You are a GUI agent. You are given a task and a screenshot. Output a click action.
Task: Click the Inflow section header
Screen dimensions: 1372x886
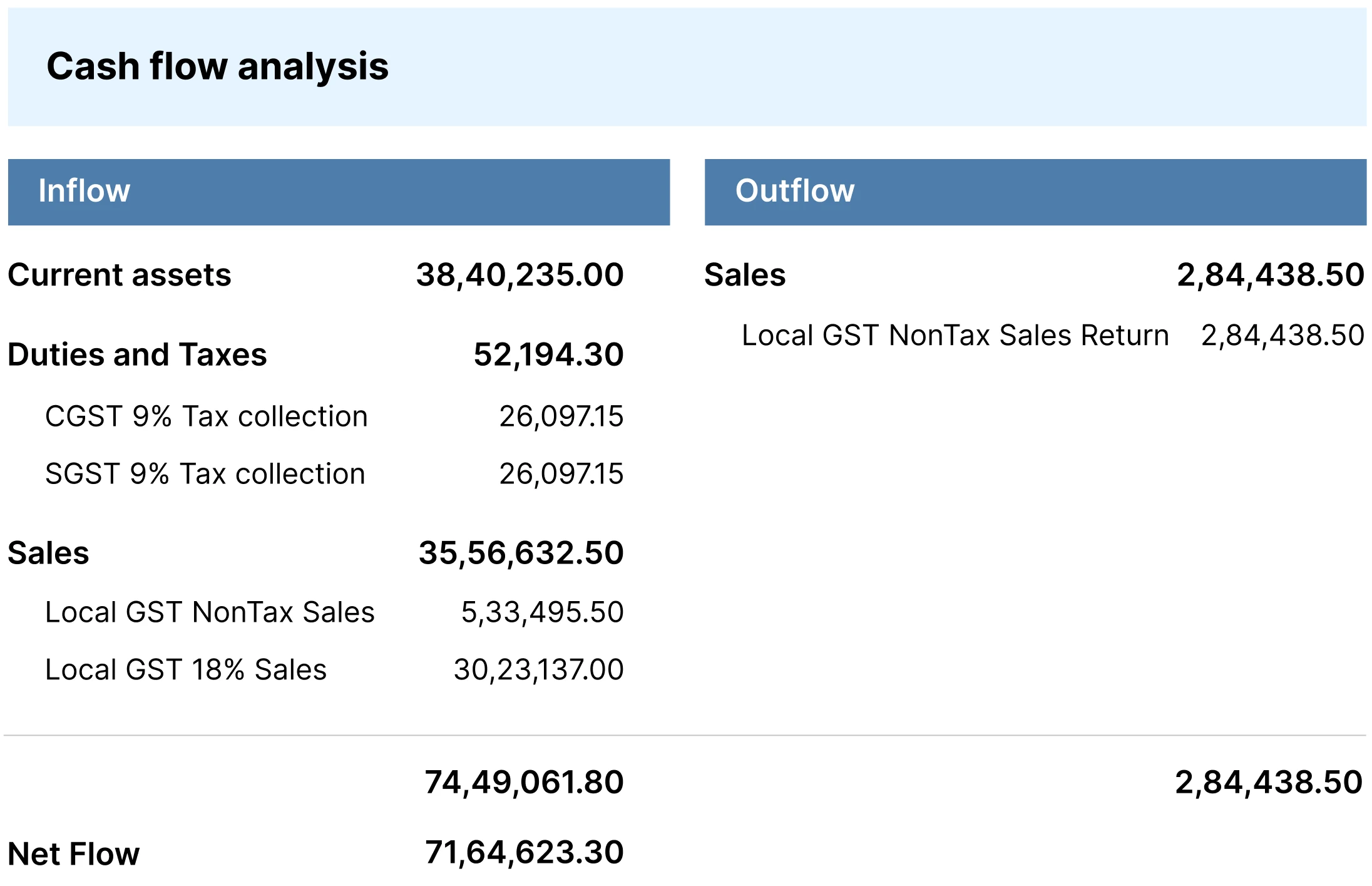(x=84, y=191)
